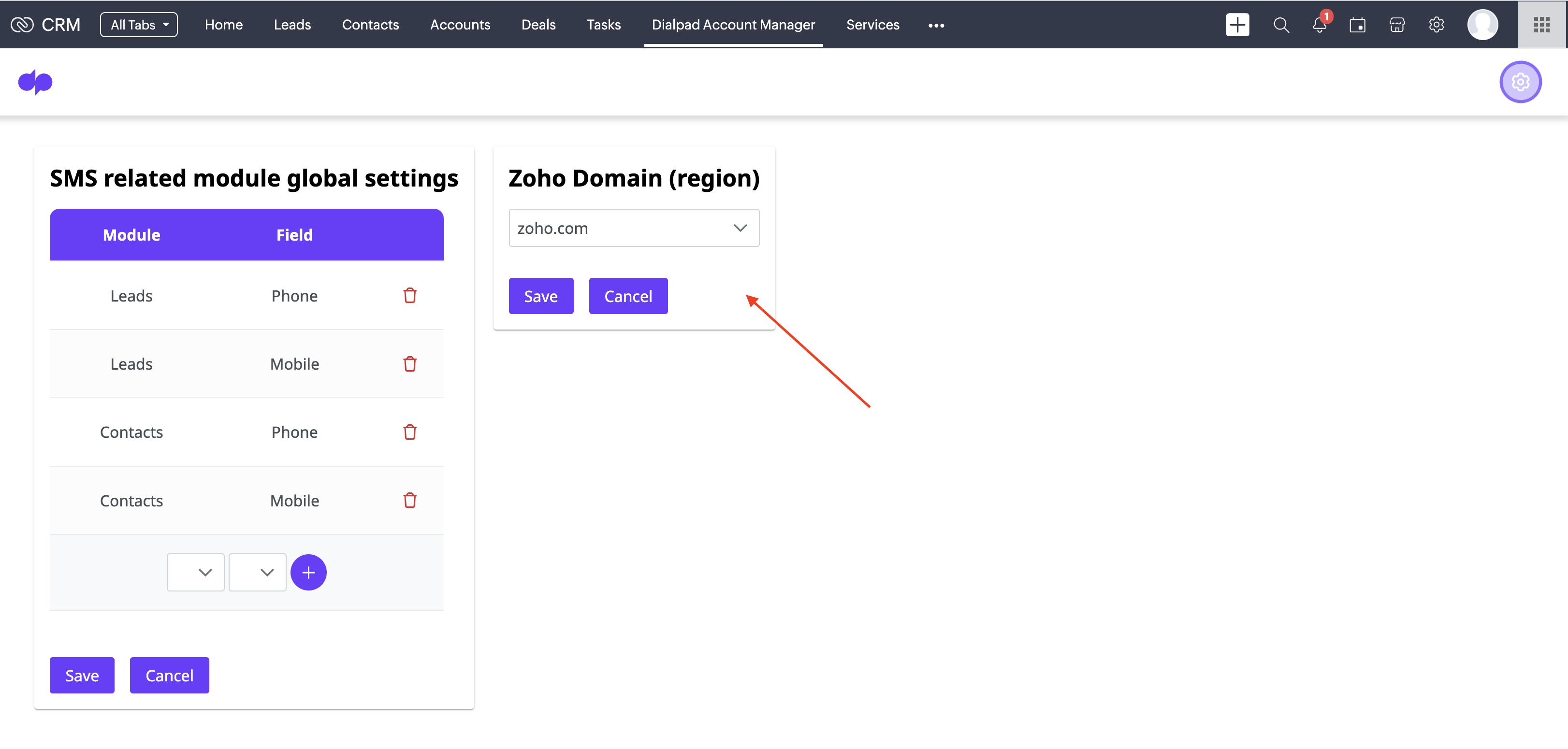Click the SMS related module global settings heading
Image resolution: width=1568 pixels, height=749 pixels.
pos(254,178)
